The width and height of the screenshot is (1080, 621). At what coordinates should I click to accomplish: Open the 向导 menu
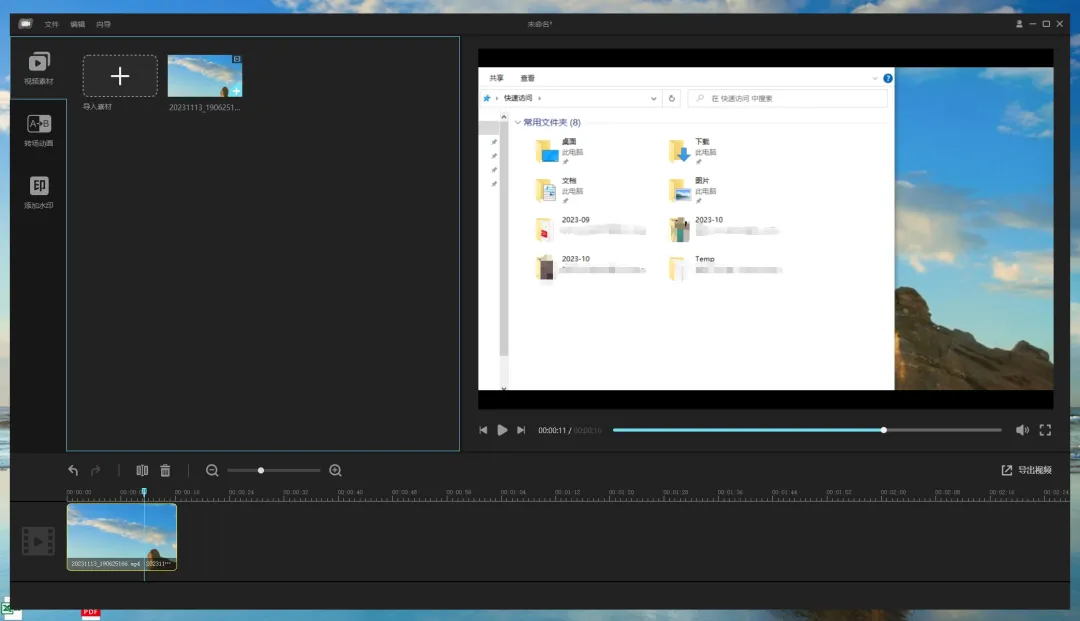(103, 24)
